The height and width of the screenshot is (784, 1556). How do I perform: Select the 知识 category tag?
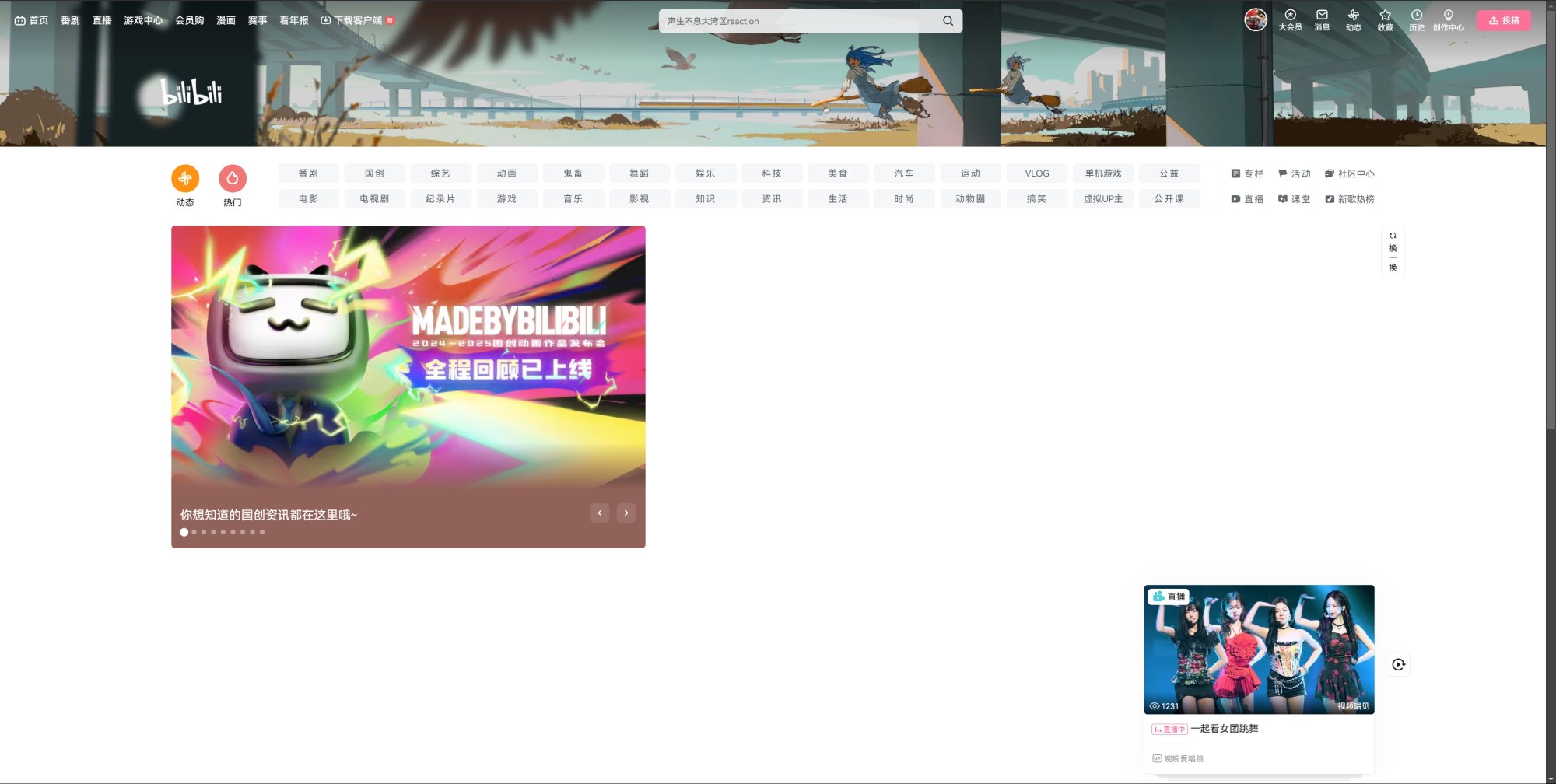706,199
